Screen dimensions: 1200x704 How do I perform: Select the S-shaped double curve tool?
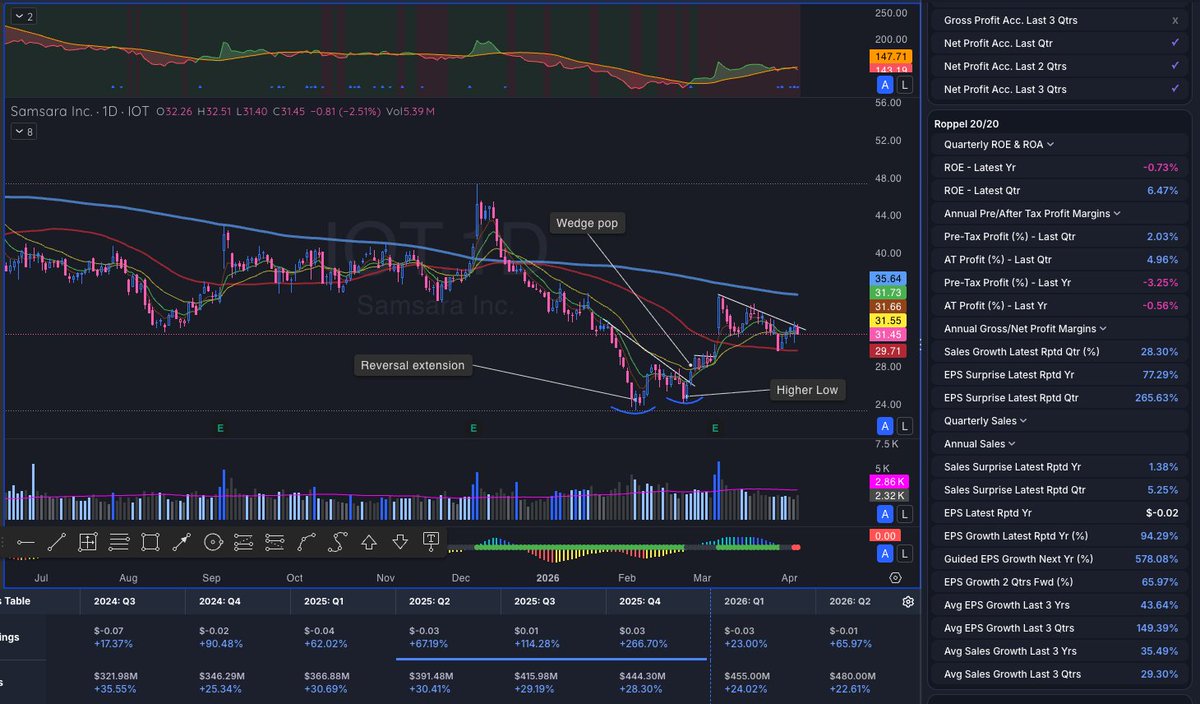pyautogui.click(x=338, y=542)
